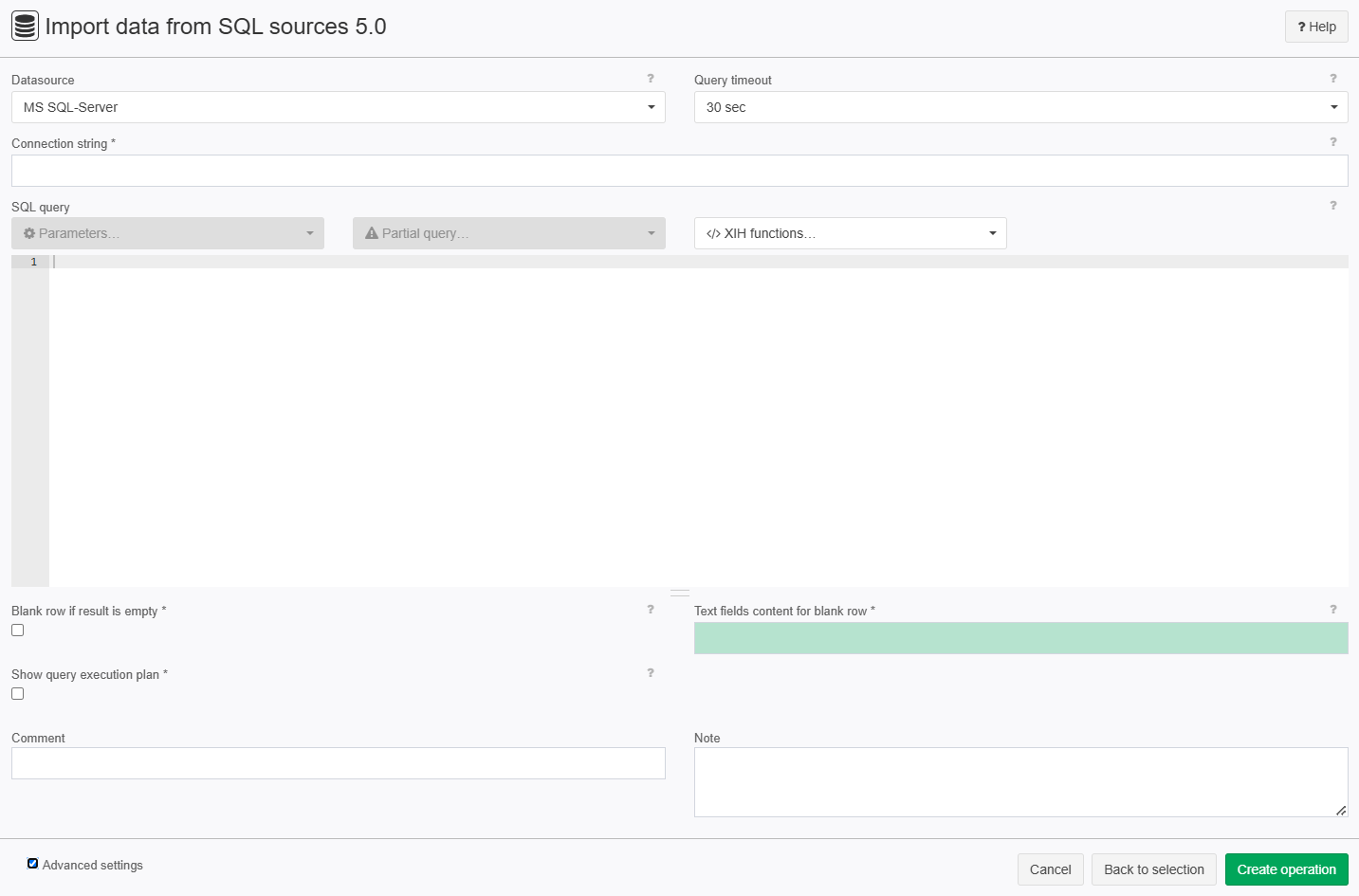Show help for Text fields content for blank row
Screen dimensions: 1359x896
pos(1333,610)
